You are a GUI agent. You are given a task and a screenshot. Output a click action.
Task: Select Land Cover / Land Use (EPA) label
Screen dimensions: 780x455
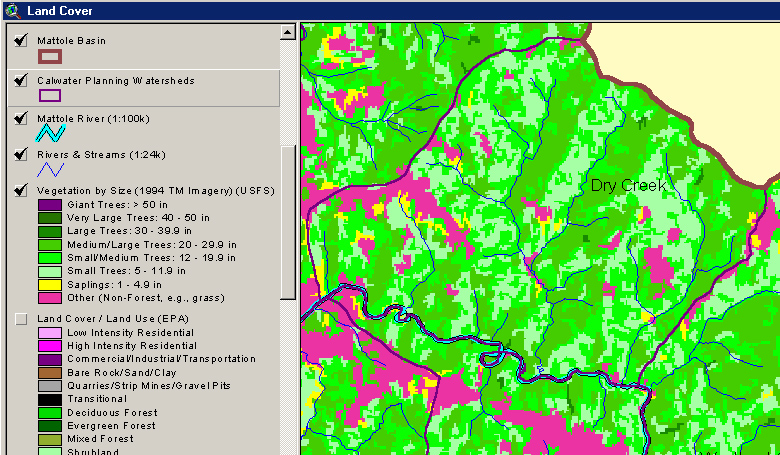(x=112, y=319)
